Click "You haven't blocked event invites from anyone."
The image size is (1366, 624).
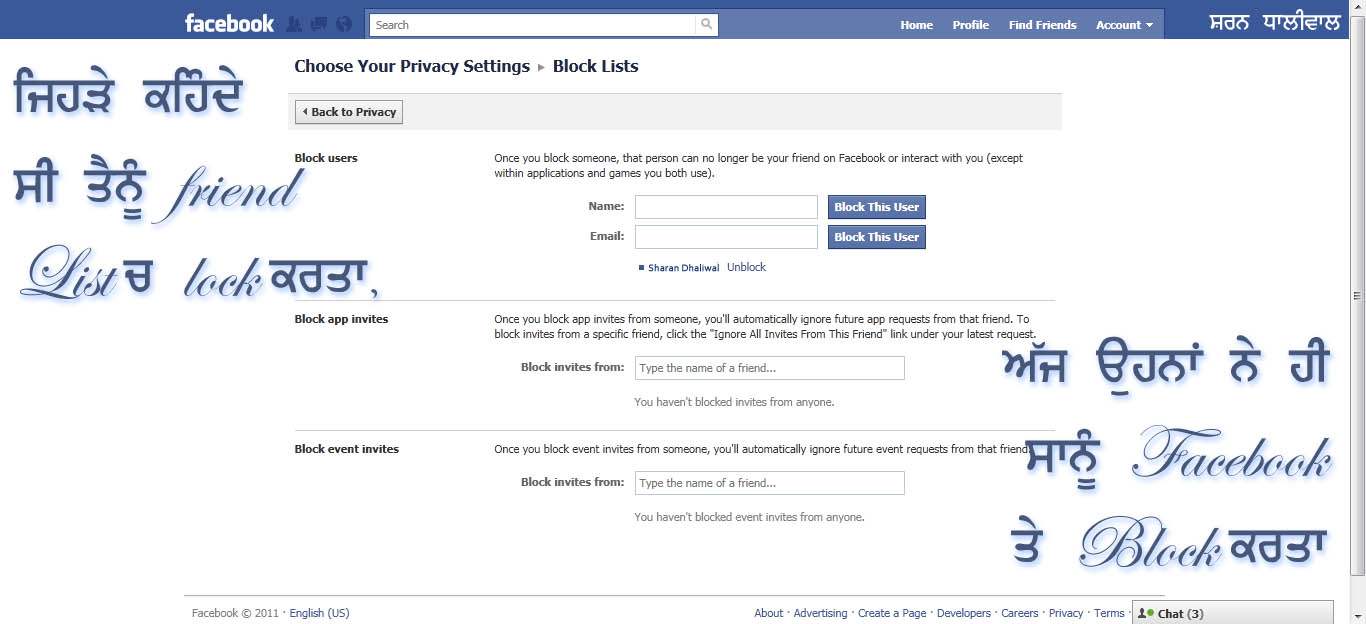click(749, 517)
